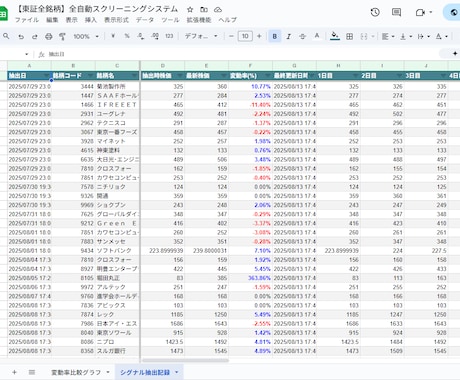Viewport: 460px width, 380px height.
Task: Open the zoom 100% dropdown
Action: [86, 36]
